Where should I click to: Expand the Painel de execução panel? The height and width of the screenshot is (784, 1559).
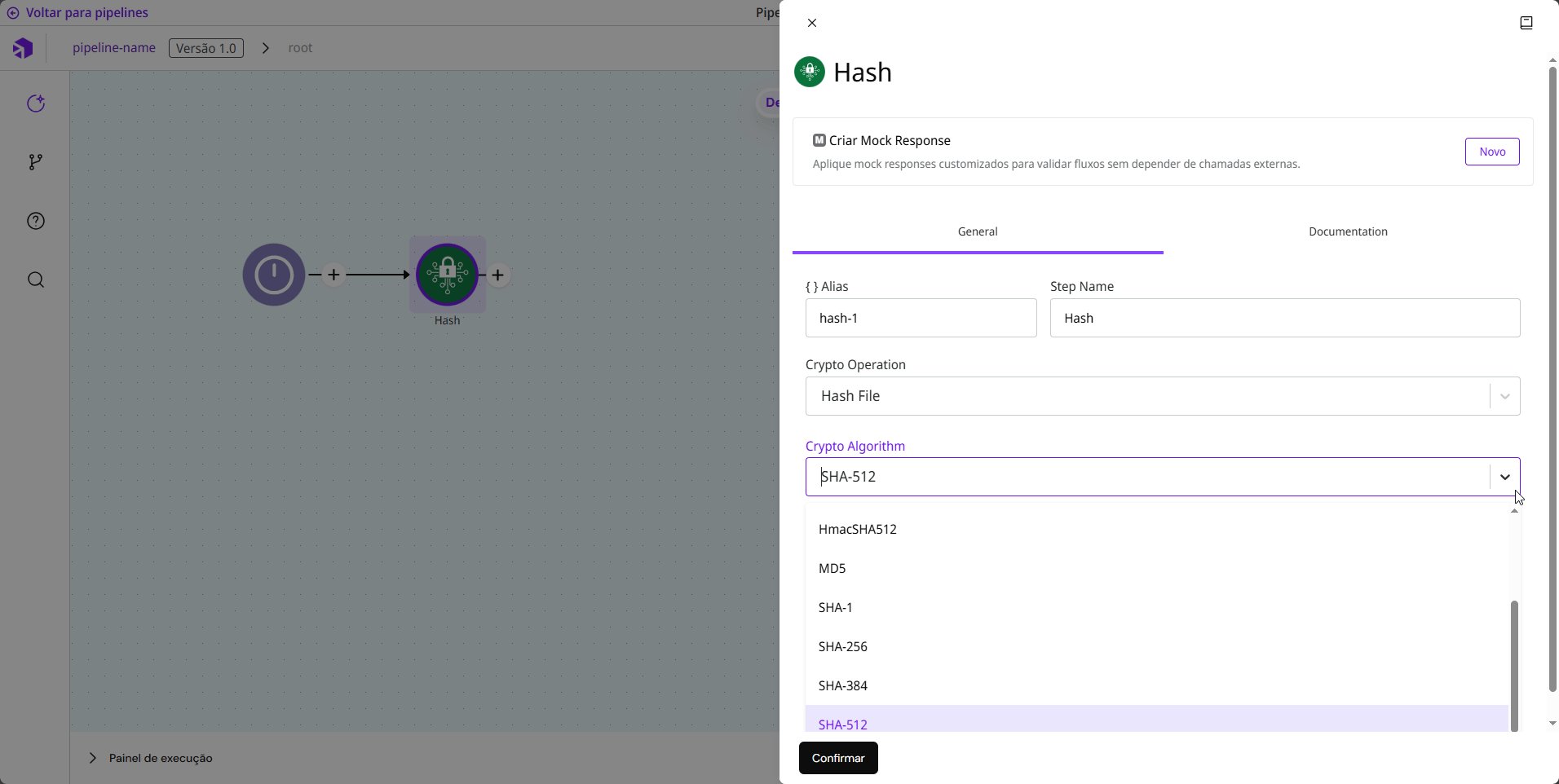(x=93, y=758)
